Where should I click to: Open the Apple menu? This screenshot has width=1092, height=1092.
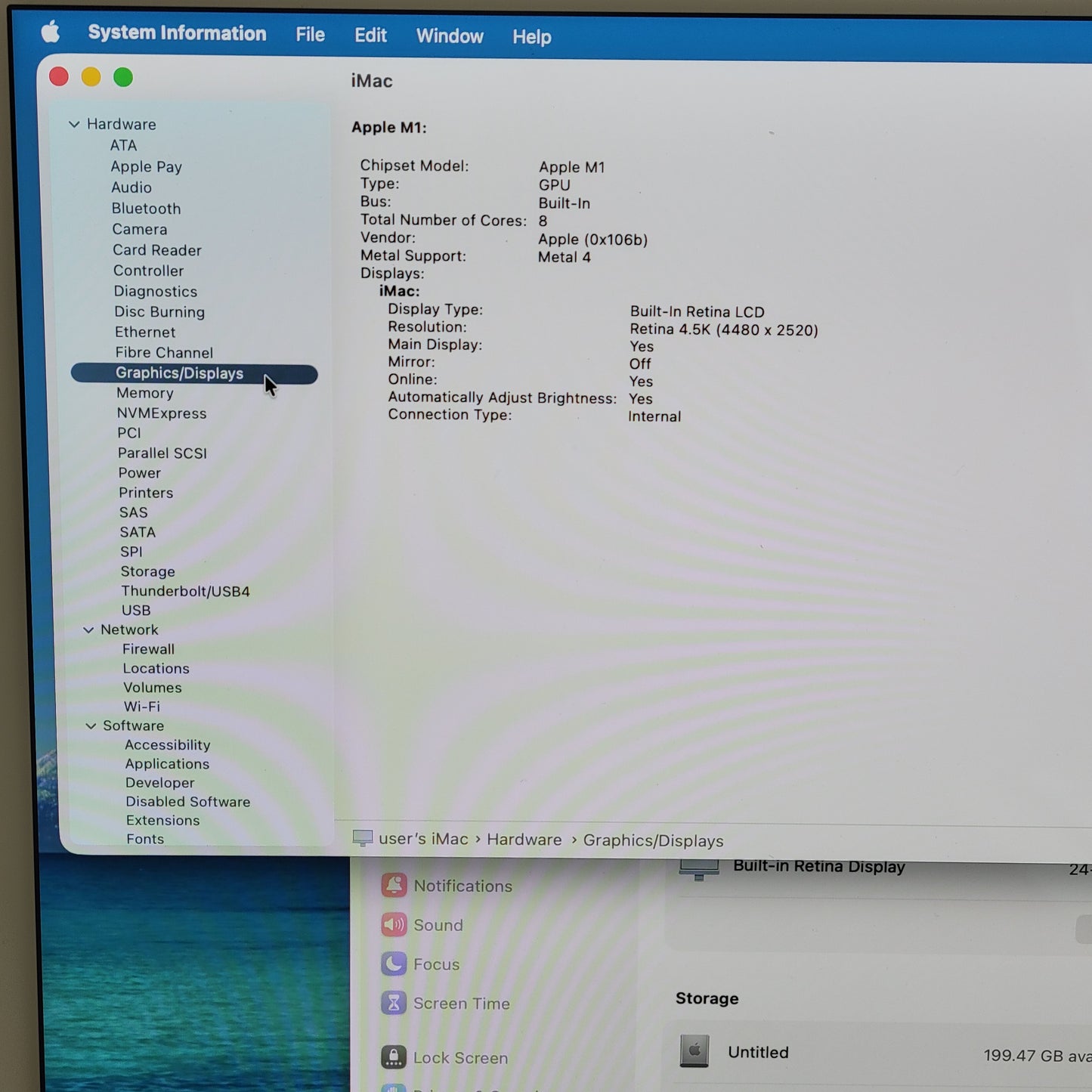(50, 32)
